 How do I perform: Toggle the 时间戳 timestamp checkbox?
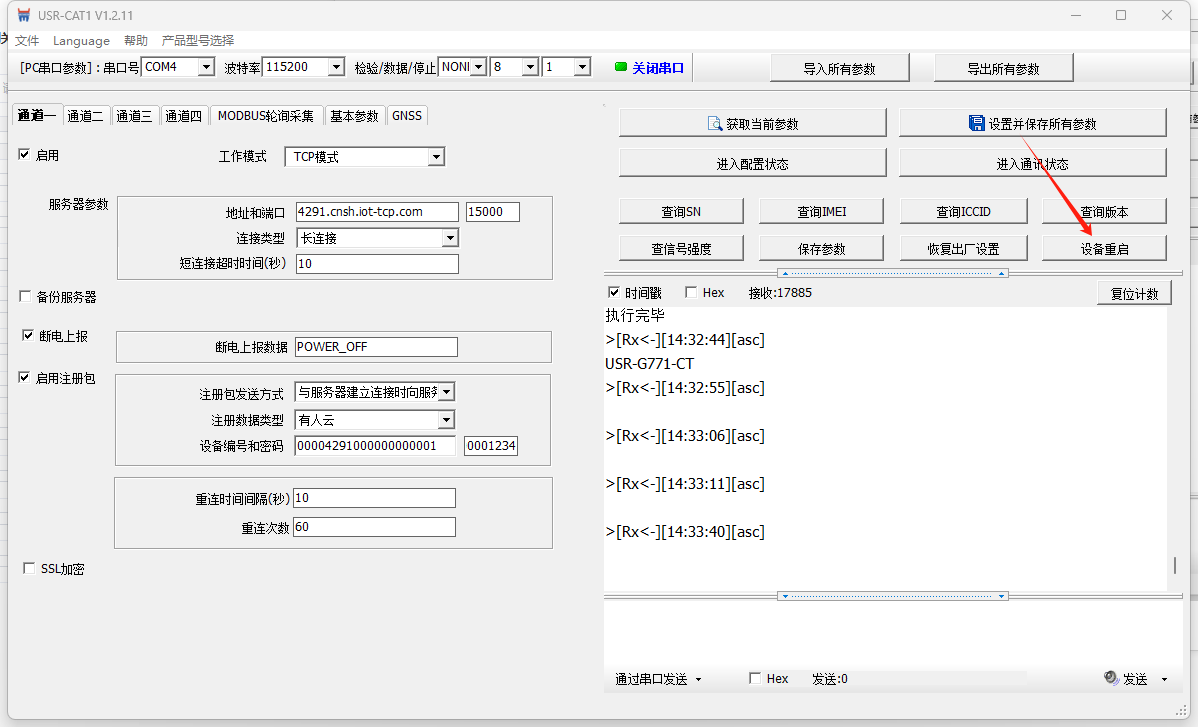tap(614, 293)
